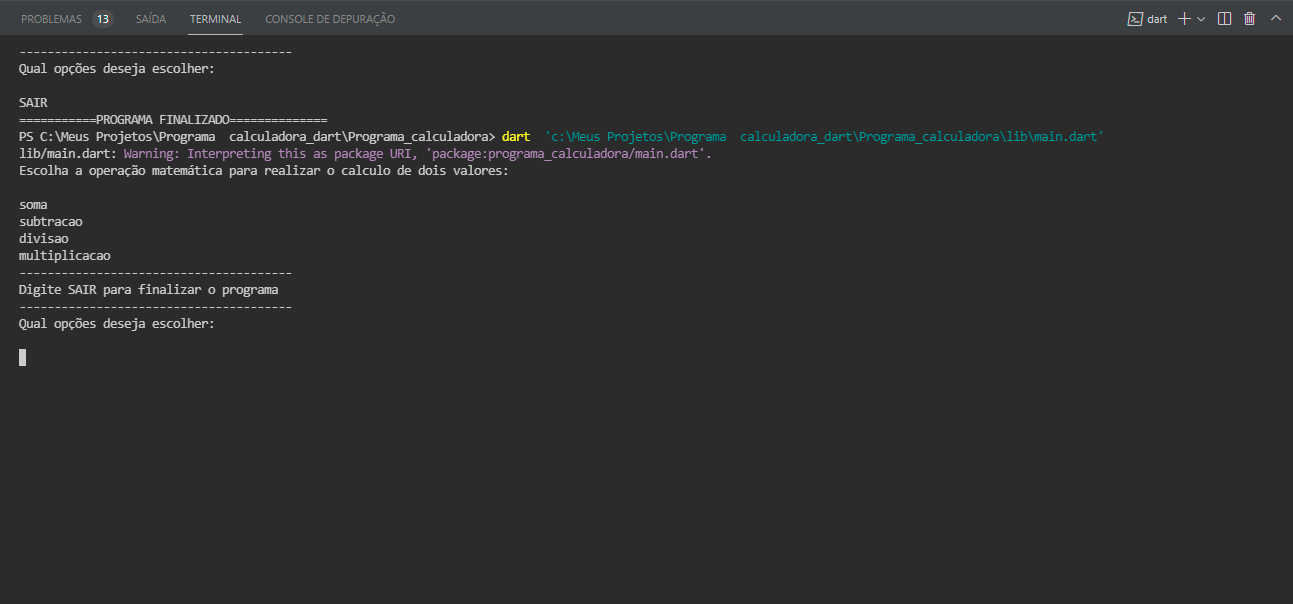Switch to the SAÍDA tab
The height and width of the screenshot is (604, 1293).
151,19
